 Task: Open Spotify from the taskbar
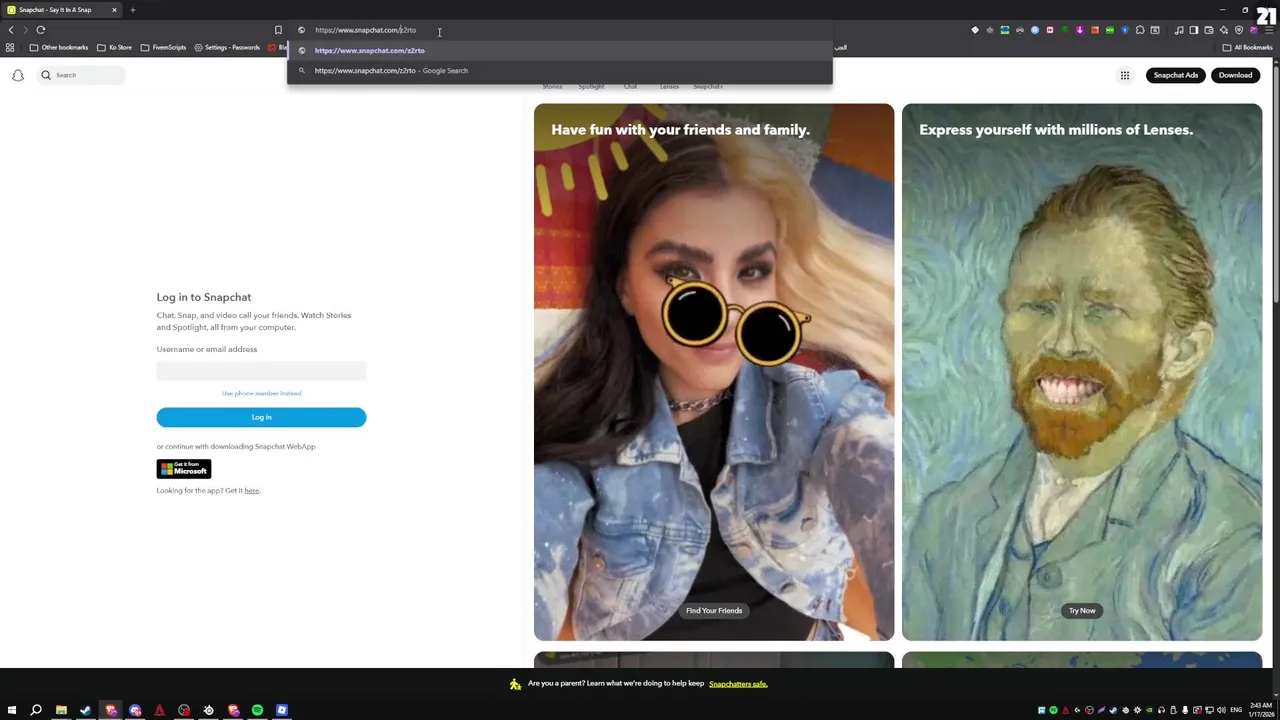(x=258, y=710)
